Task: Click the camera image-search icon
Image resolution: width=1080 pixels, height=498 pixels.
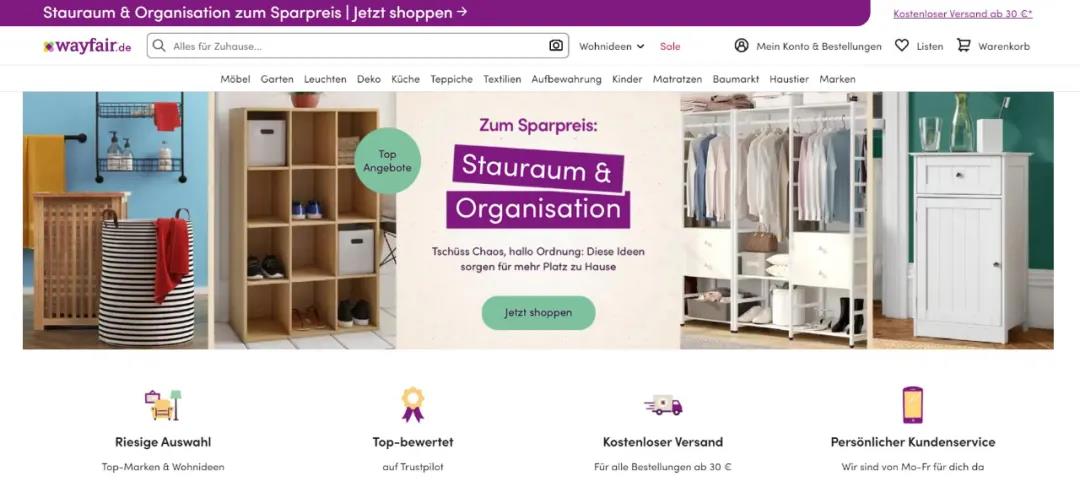Action: (x=556, y=46)
